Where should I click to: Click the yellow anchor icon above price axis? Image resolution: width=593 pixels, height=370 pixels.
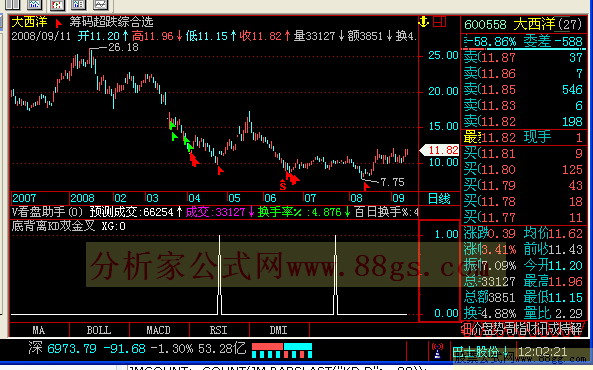tap(424, 22)
